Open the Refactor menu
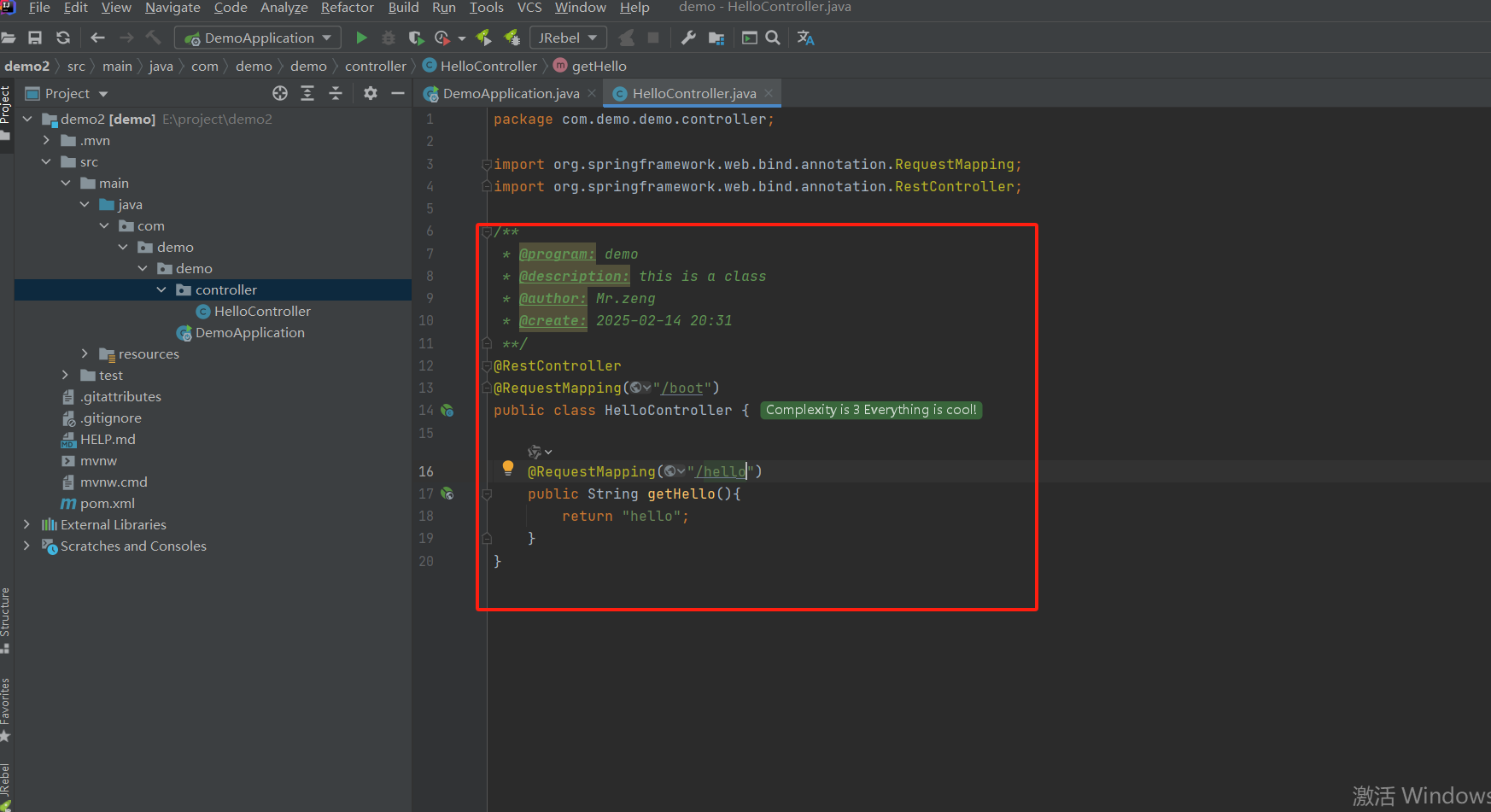The image size is (1491, 812). pos(347,8)
